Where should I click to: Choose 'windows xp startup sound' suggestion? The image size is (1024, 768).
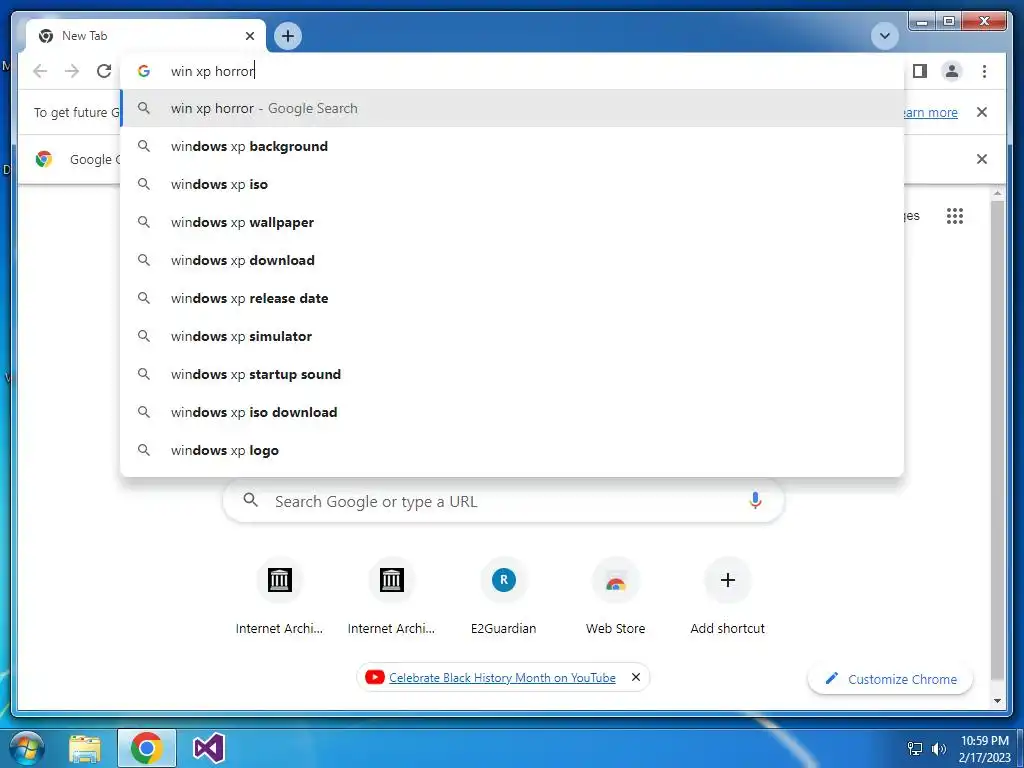tap(513, 374)
